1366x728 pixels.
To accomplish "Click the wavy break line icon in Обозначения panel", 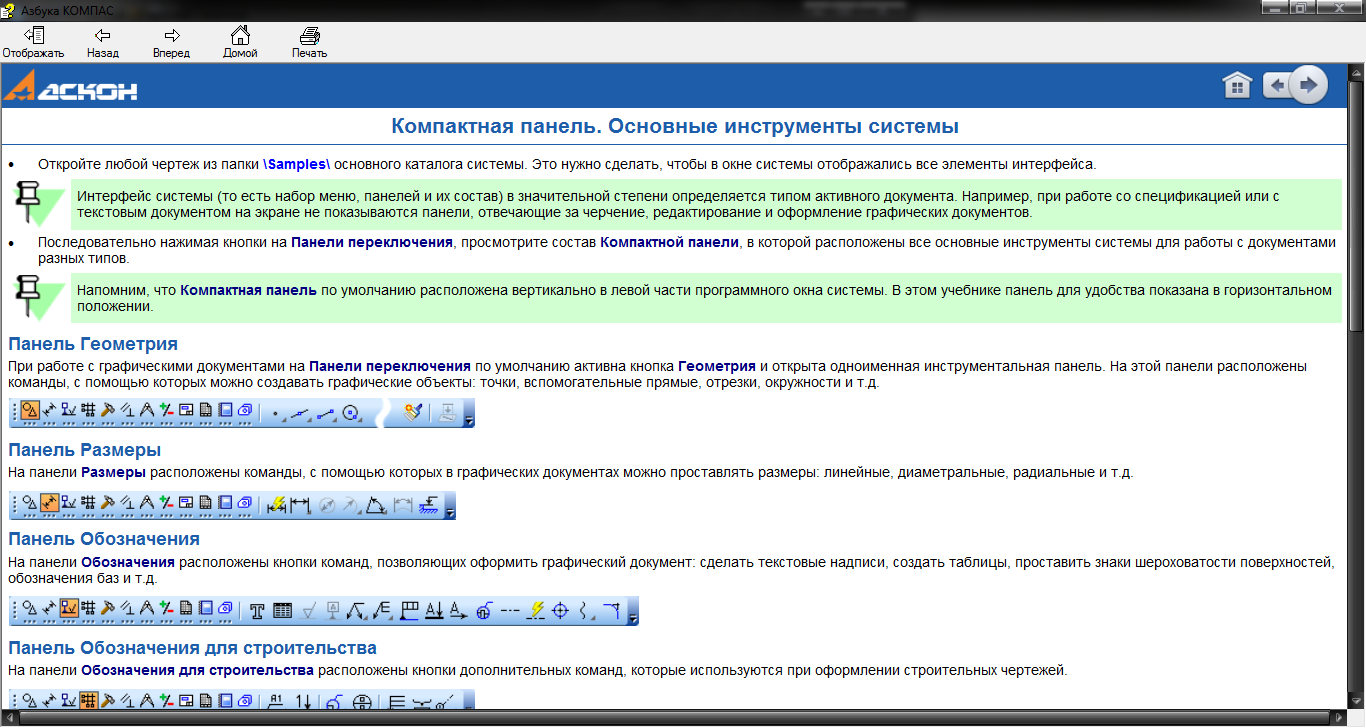I will (x=585, y=610).
